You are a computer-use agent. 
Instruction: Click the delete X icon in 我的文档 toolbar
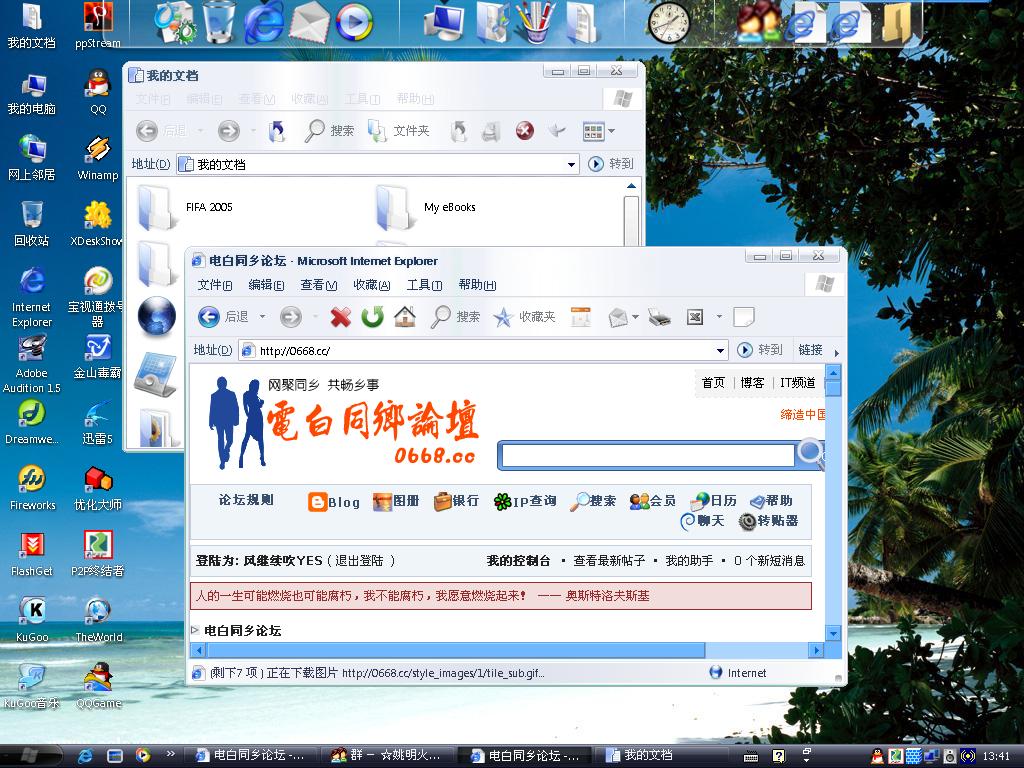(524, 131)
